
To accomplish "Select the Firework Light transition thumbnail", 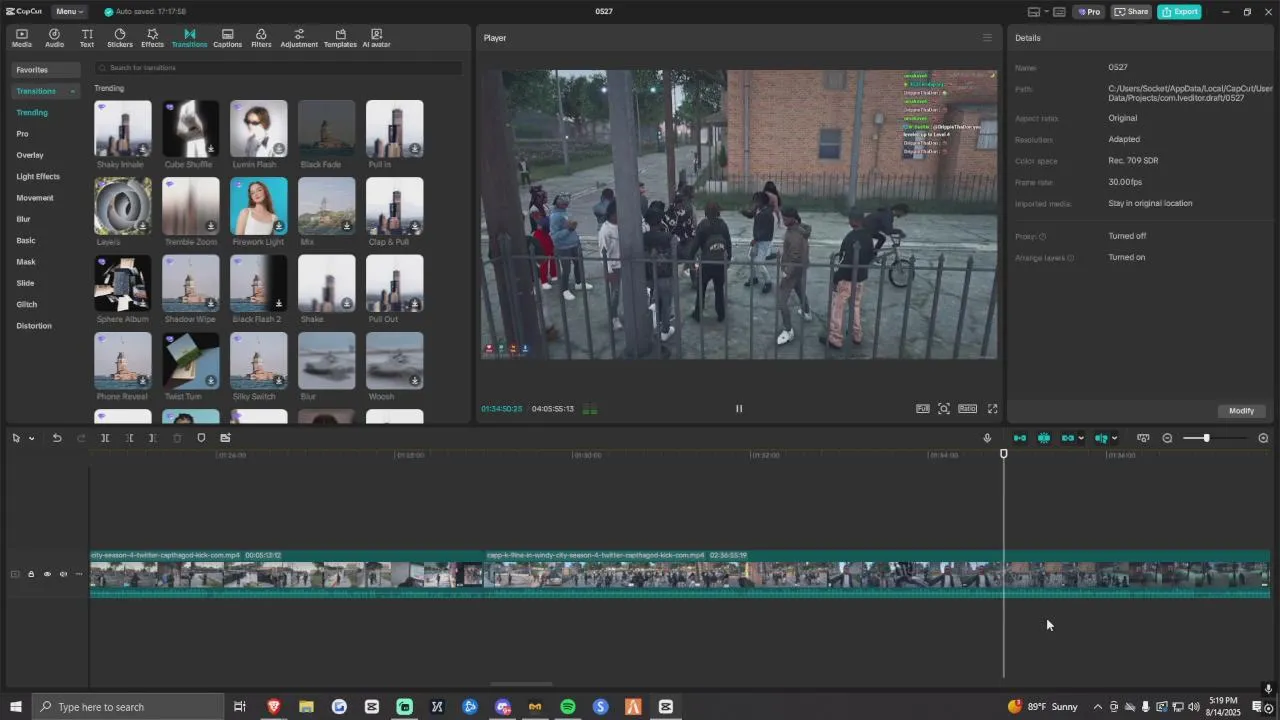I will pyautogui.click(x=259, y=206).
